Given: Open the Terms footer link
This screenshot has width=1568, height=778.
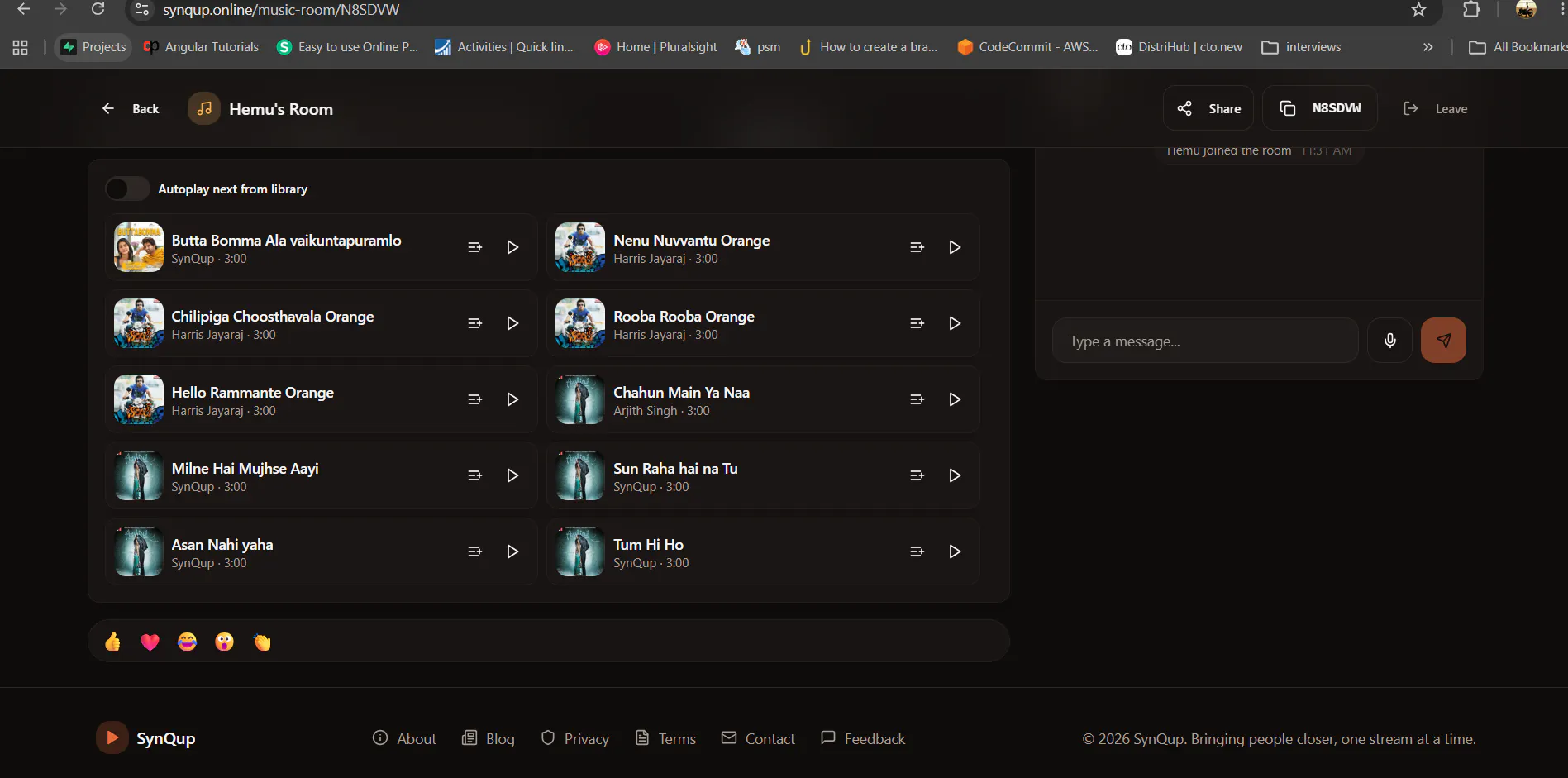Looking at the screenshot, I should point(665,738).
